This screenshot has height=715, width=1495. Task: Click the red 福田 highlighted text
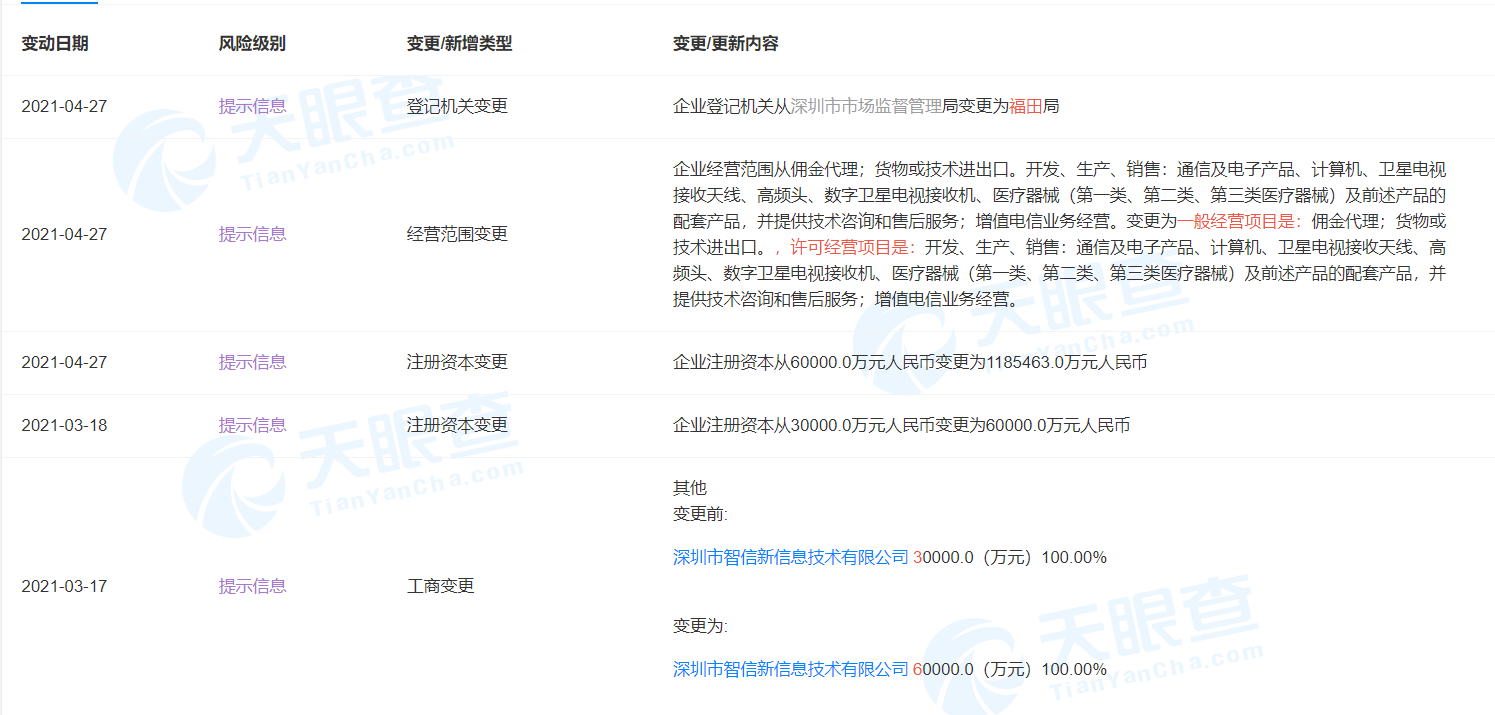point(1026,106)
